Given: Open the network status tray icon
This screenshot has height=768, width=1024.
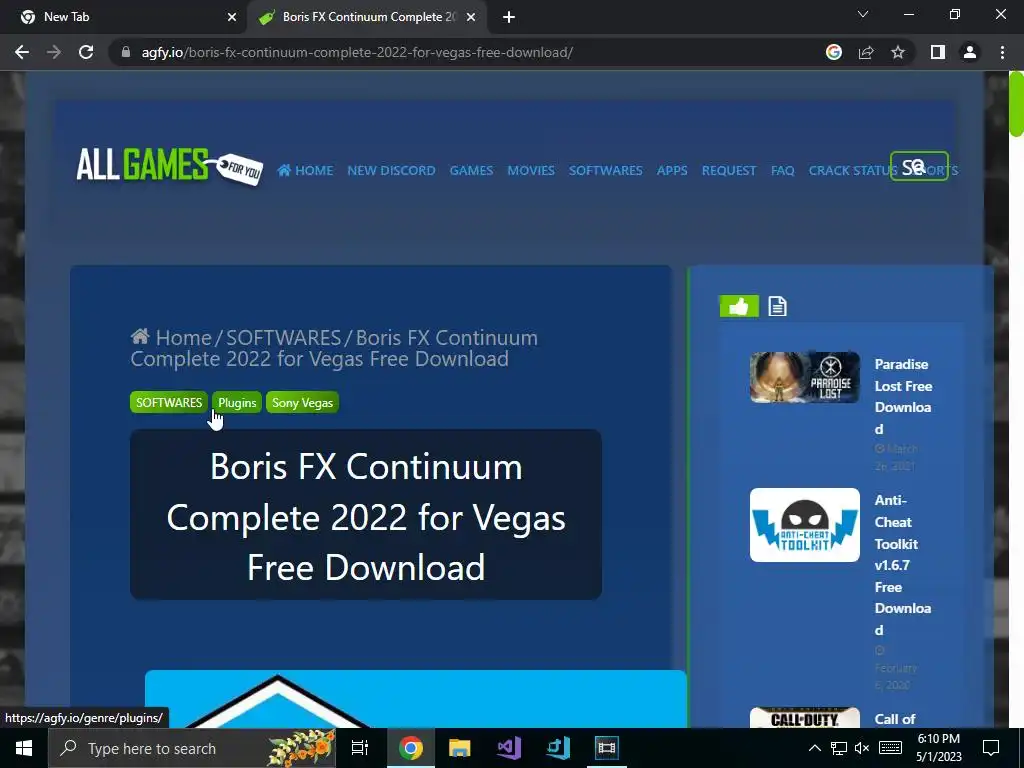Looking at the screenshot, I should [x=839, y=748].
